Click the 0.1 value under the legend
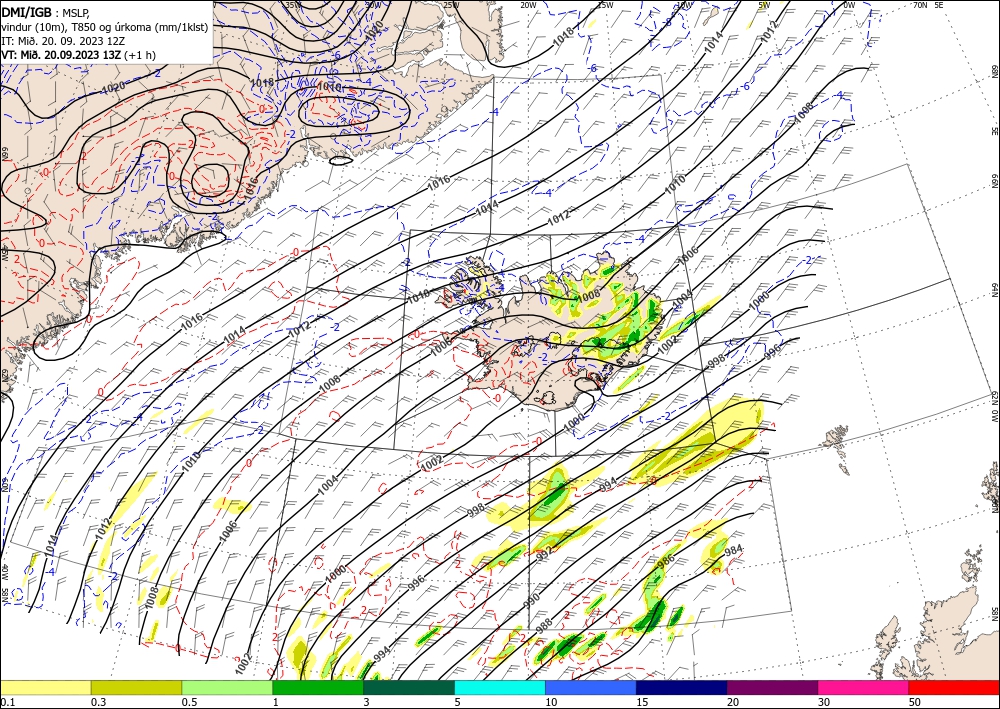This screenshot has width=1000, height=709. pos(7,702)
